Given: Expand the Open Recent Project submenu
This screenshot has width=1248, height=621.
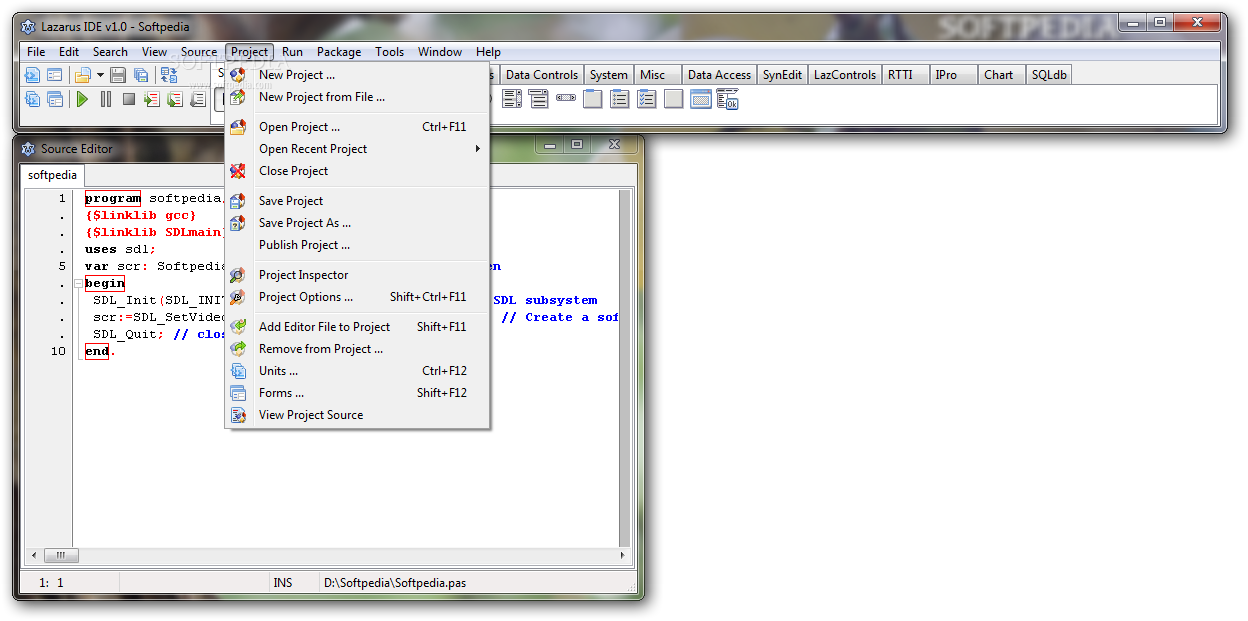Looking at the screenshot, I should [x=478, y=149].
